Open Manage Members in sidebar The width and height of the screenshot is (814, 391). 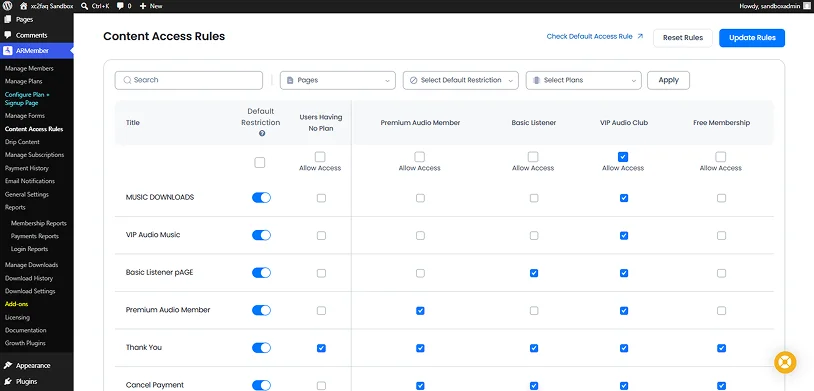(x=29, y=69)
